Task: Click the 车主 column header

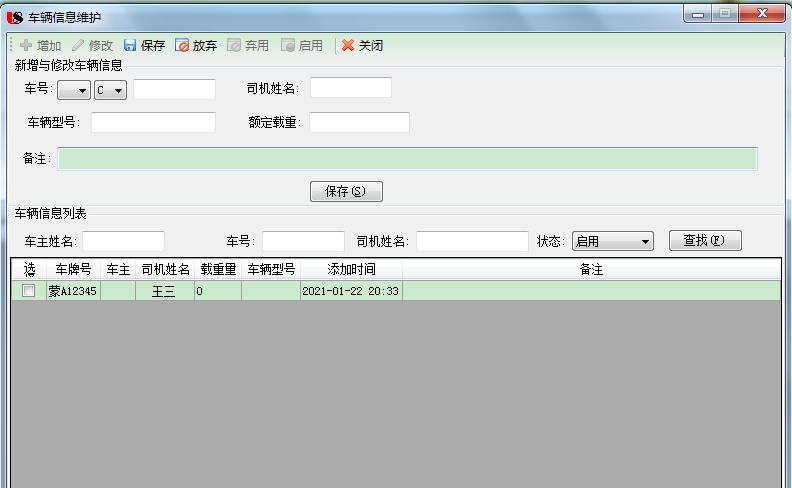Action: pyautogui.click(x=118, y=269)
